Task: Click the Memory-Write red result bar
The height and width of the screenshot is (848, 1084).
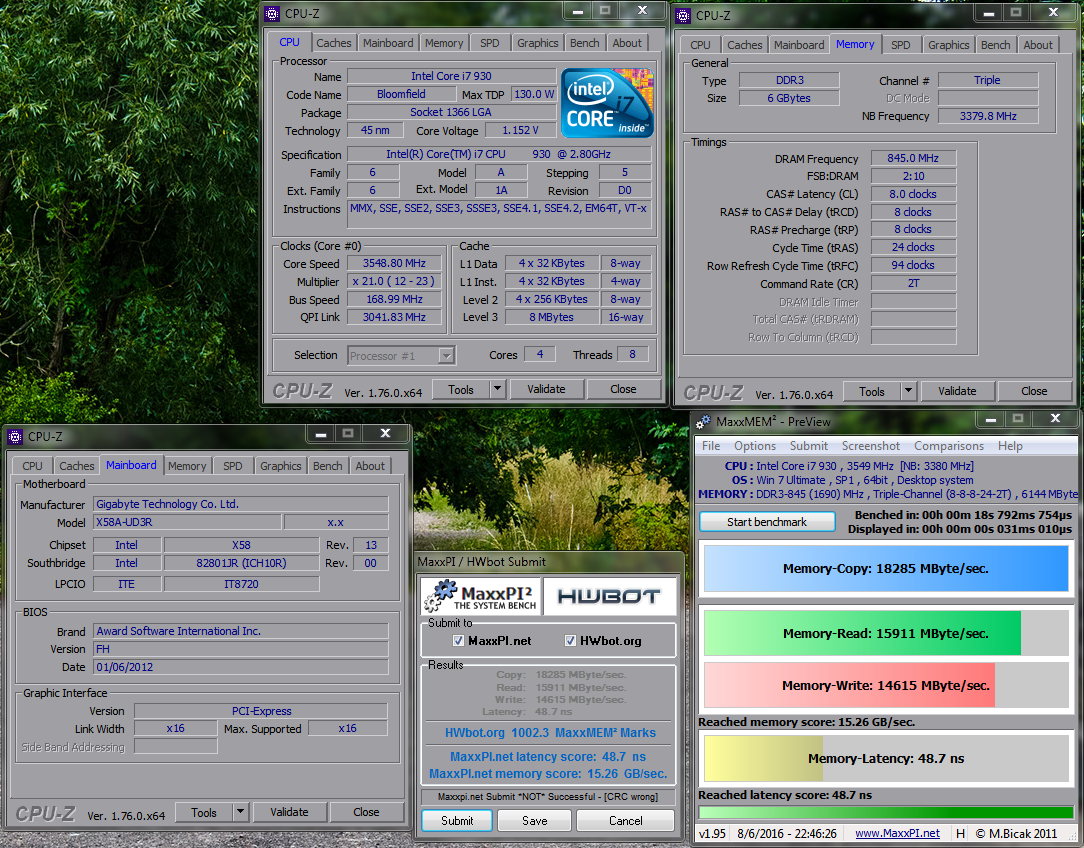Action: pyautogui.click(x=849, y=685)
